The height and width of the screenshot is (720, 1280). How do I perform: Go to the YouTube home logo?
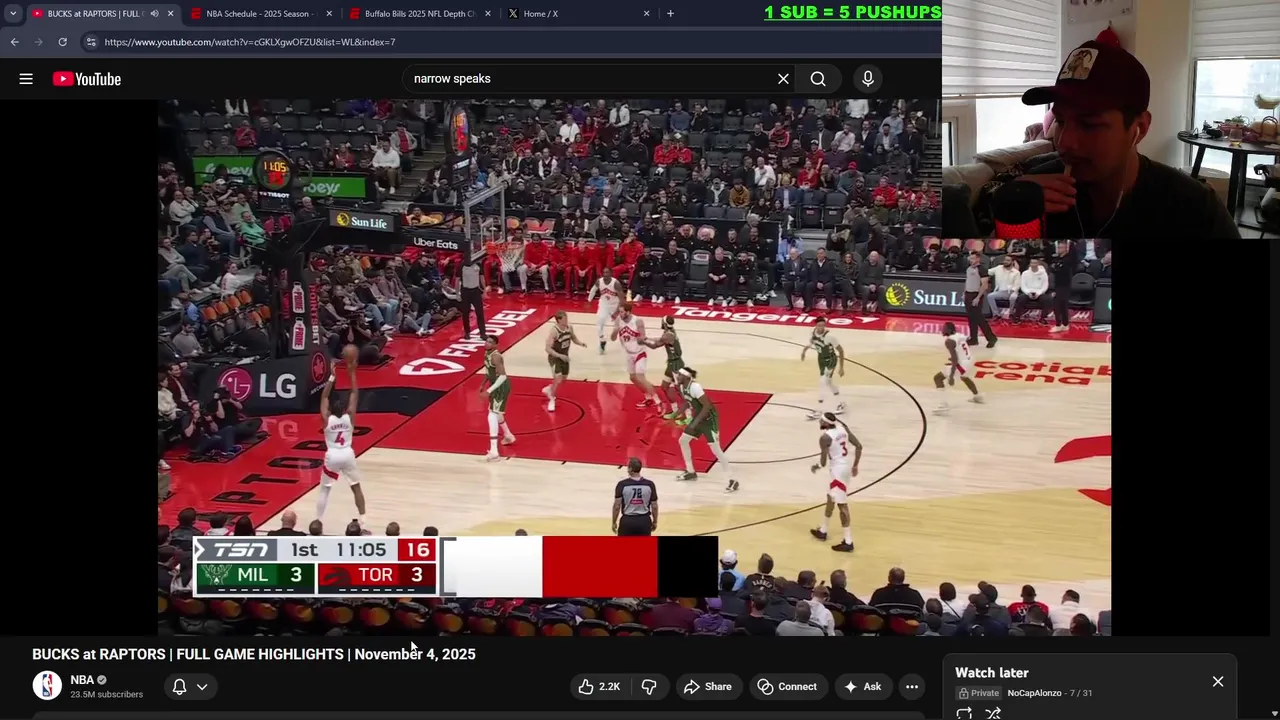pos(87,79)
